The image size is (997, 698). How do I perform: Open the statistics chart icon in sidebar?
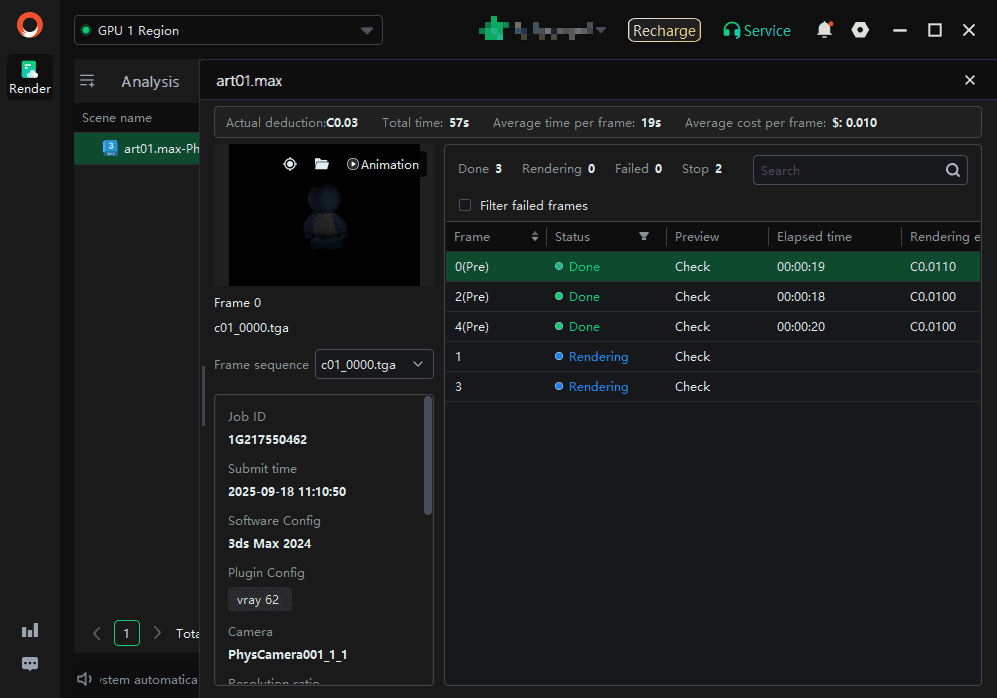(30, 630)
